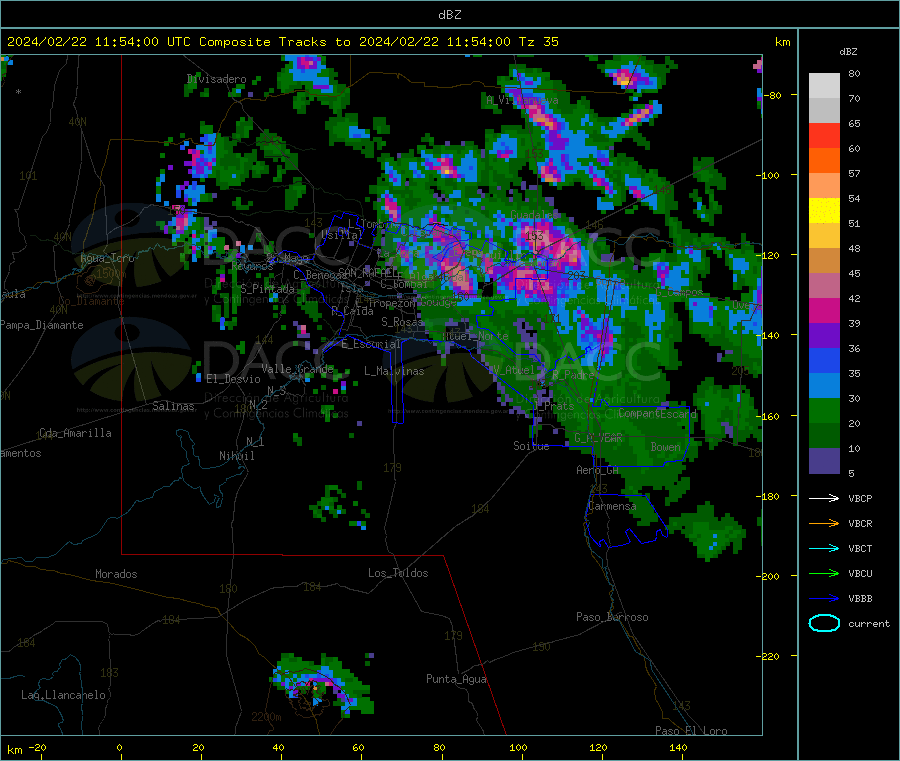Click the blue VBBB arrow icon in legend

(824, 599)
